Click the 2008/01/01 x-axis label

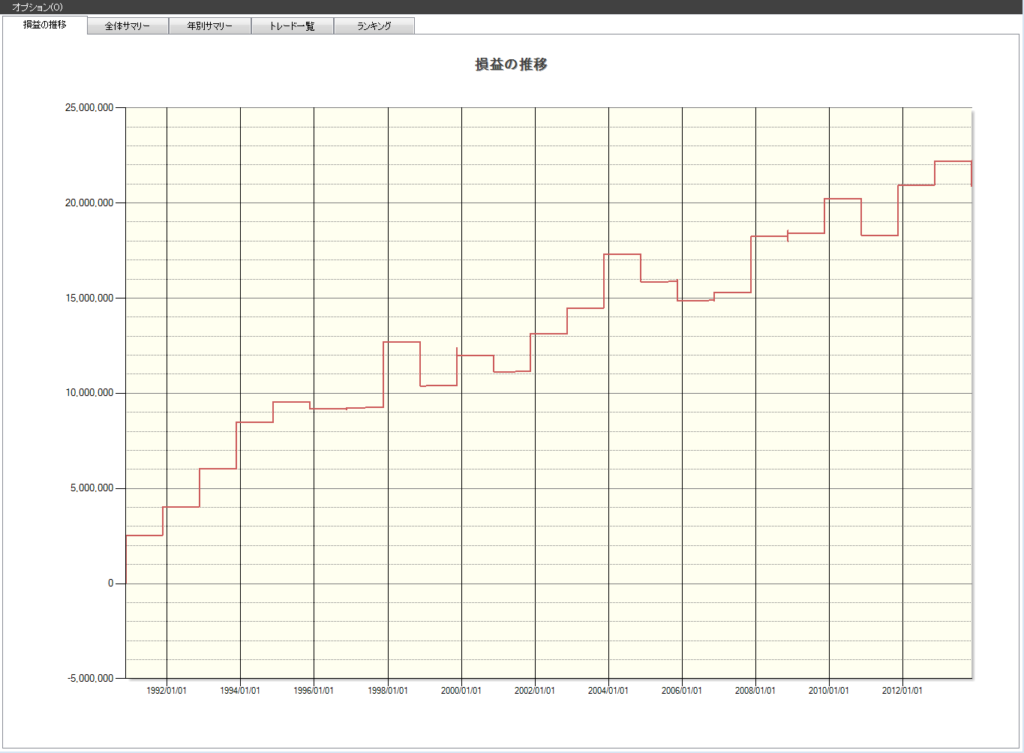pos(756,691)
